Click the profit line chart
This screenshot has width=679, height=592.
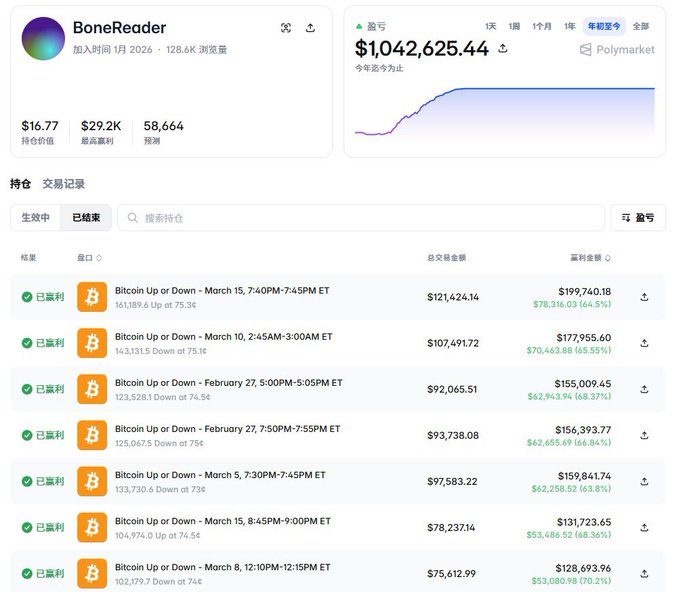[x=505, y=112]
